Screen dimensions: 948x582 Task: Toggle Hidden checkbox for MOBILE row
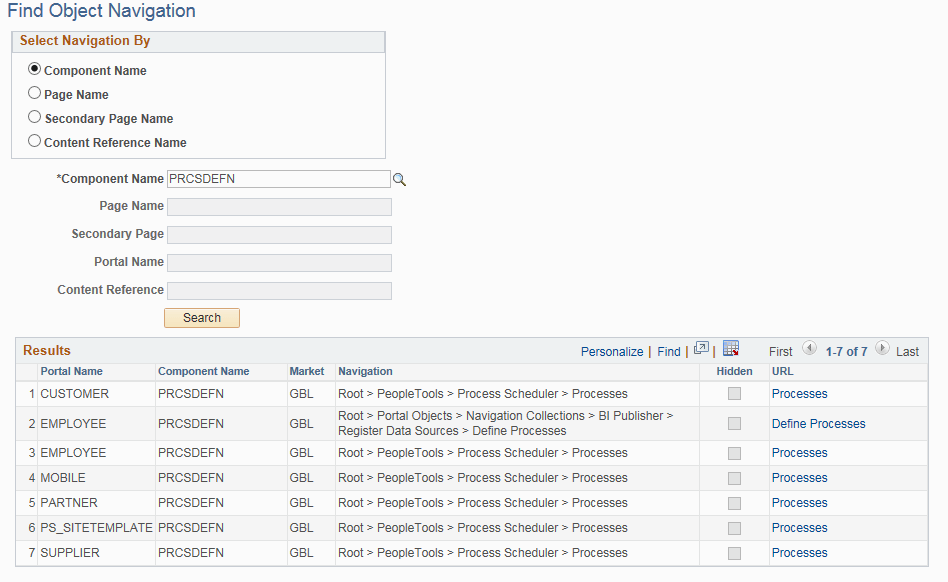click(734, 478)
